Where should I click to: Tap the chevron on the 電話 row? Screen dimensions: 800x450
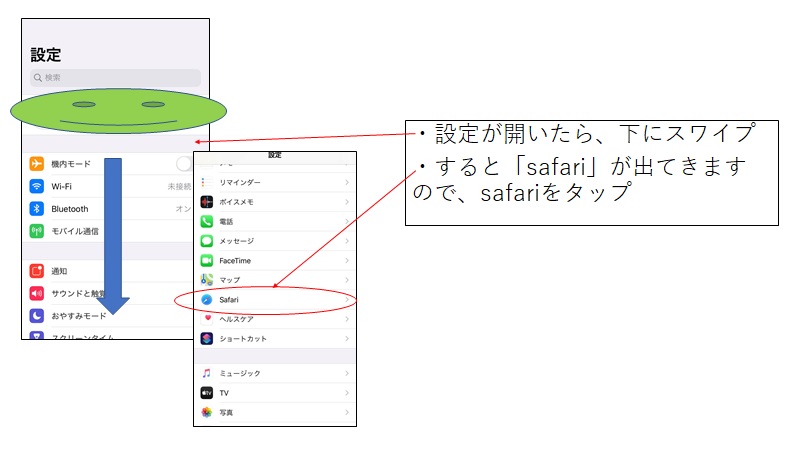point(347,221)
